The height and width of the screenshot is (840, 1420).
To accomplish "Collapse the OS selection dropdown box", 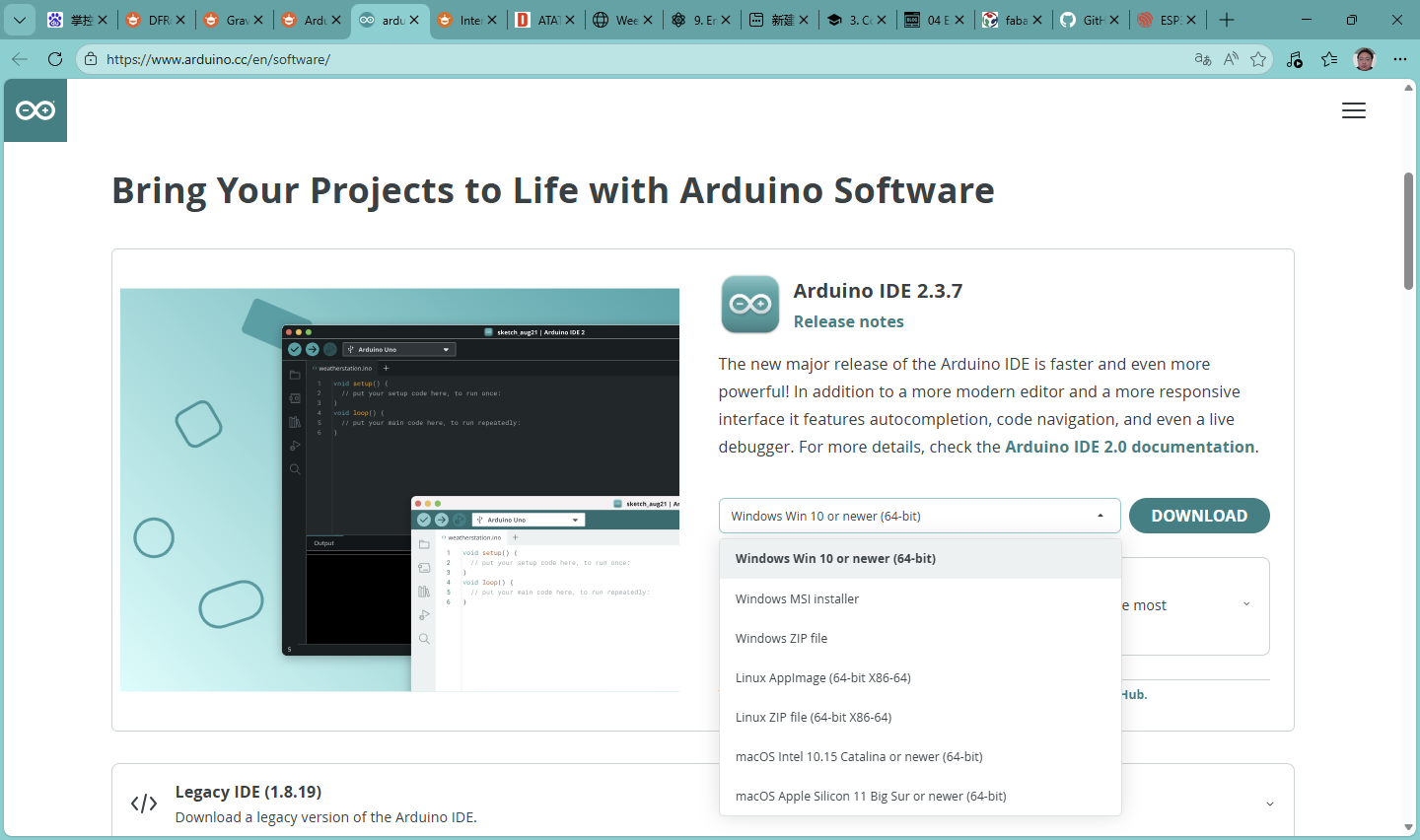I will [919, 516].
